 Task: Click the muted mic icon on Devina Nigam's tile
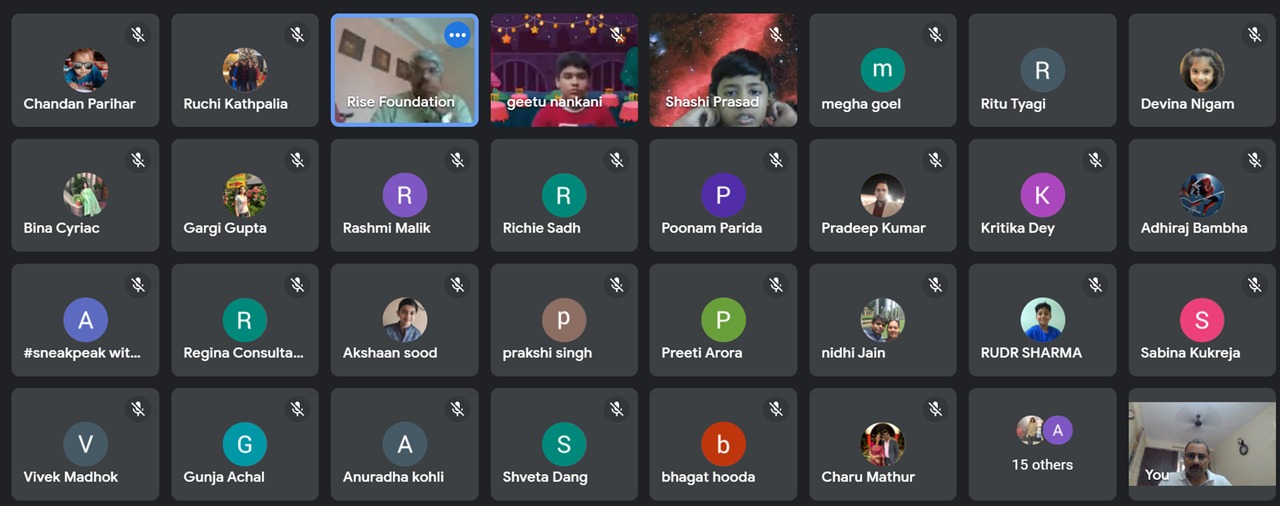(x=1255, y=35)
